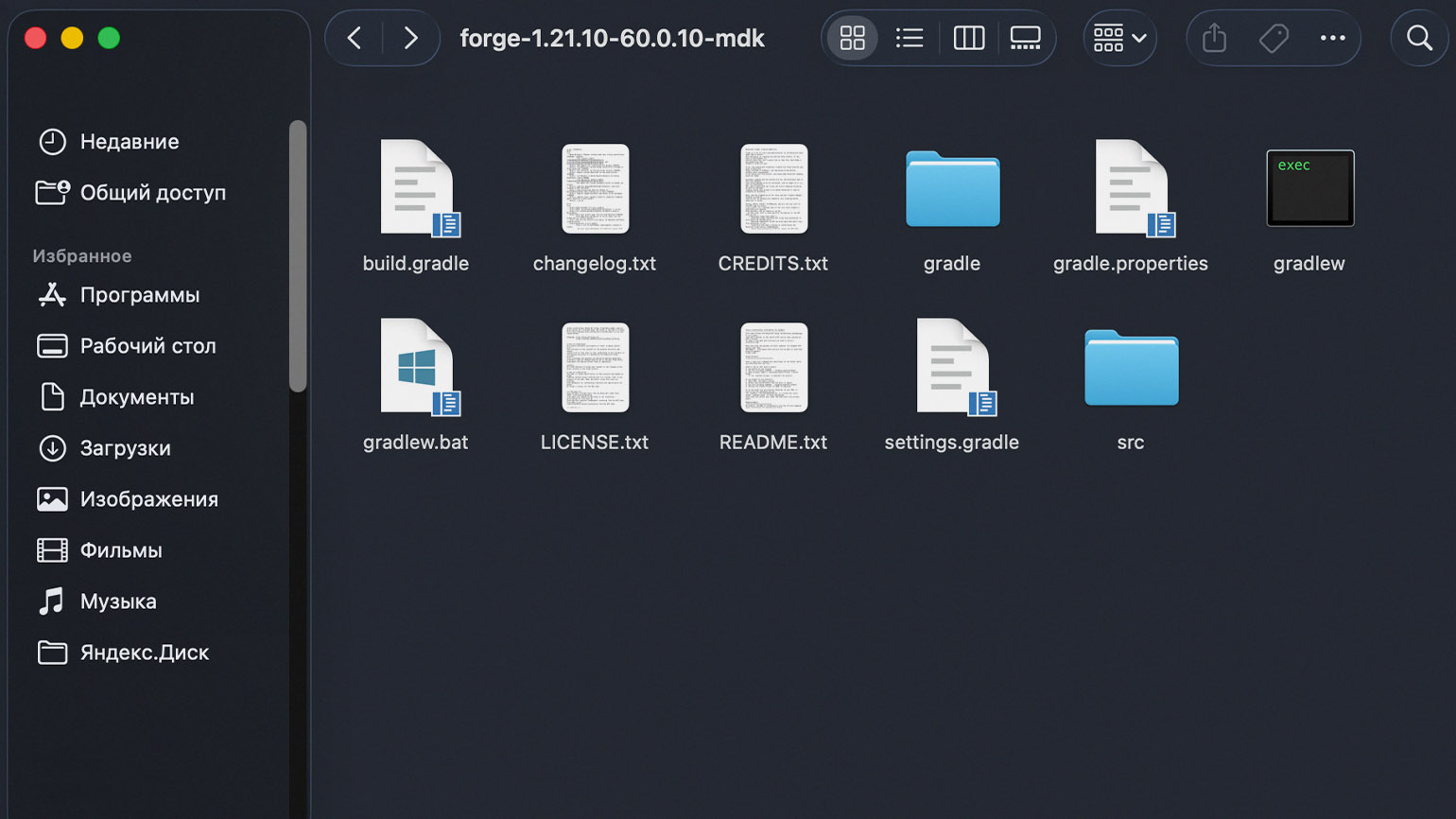
Task: Click the tag icon to edit tags
Action: 1274,38
